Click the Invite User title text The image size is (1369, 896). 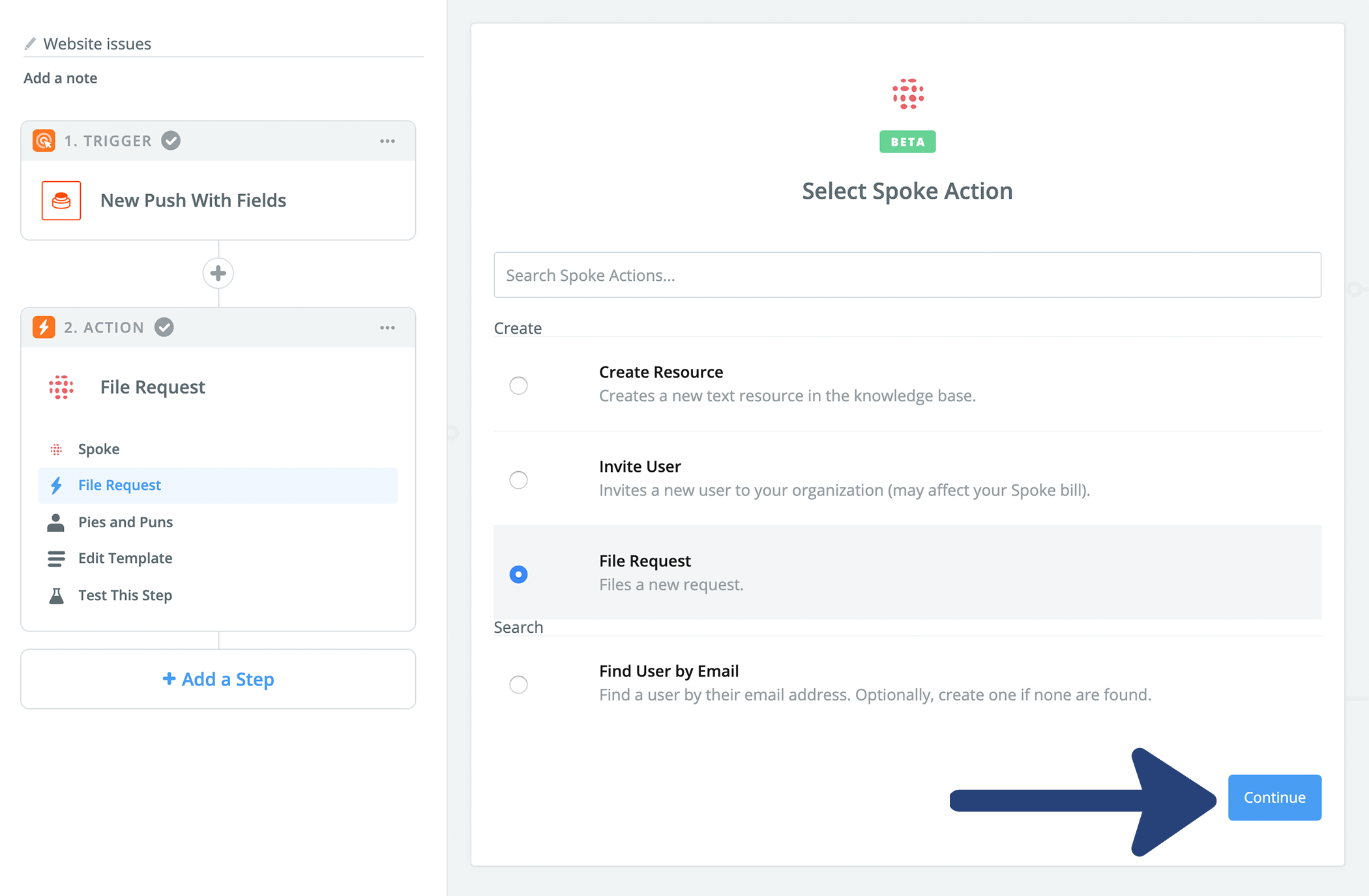click(x=640, y=467)
